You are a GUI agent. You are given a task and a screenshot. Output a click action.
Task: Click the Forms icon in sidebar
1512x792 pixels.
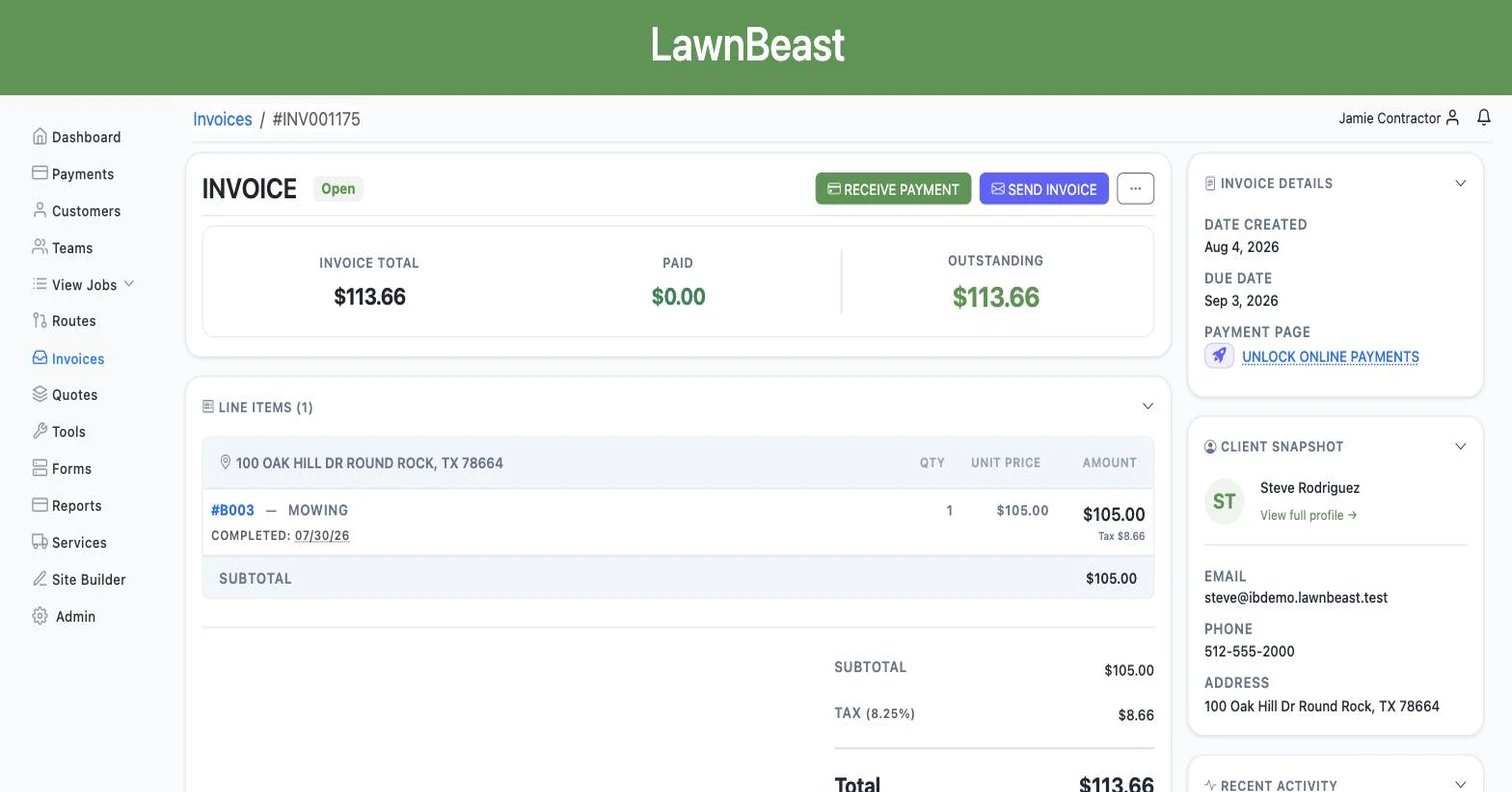(40, 468)
